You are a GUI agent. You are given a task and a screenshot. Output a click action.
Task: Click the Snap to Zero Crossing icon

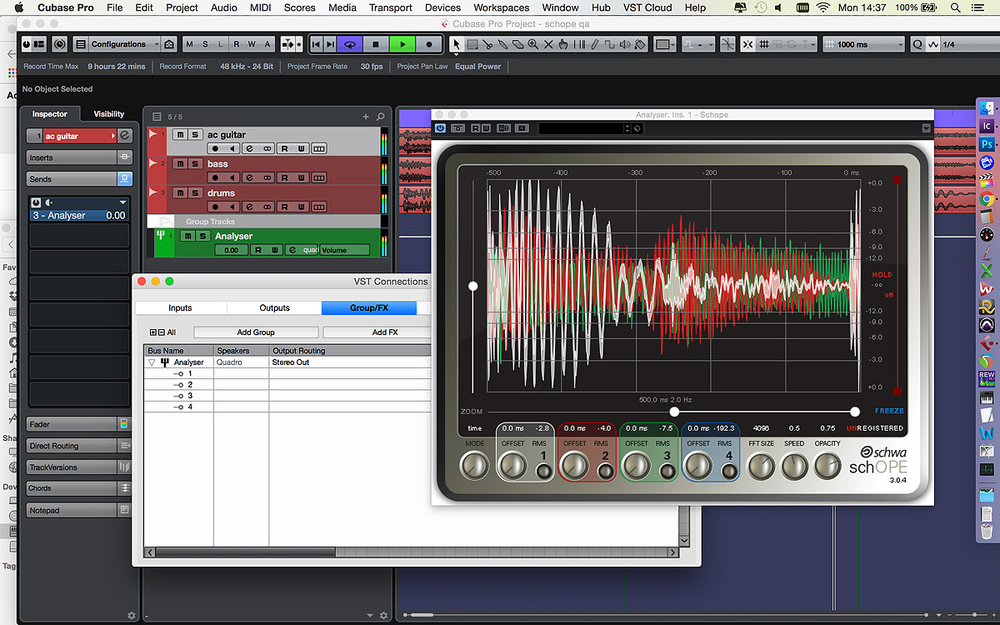pyautogui.click(x=727, y=44)
